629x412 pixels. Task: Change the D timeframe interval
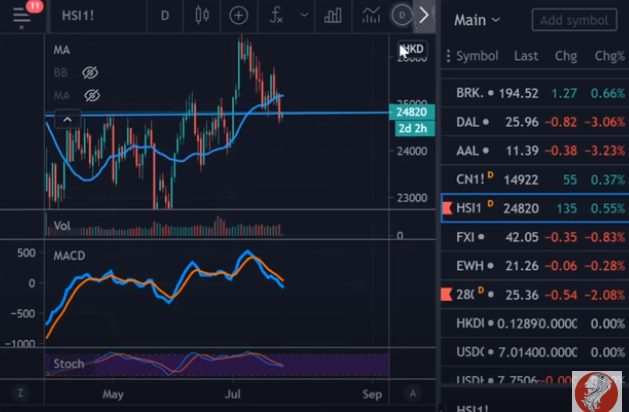pyautogui.click(x=165, y=16)
